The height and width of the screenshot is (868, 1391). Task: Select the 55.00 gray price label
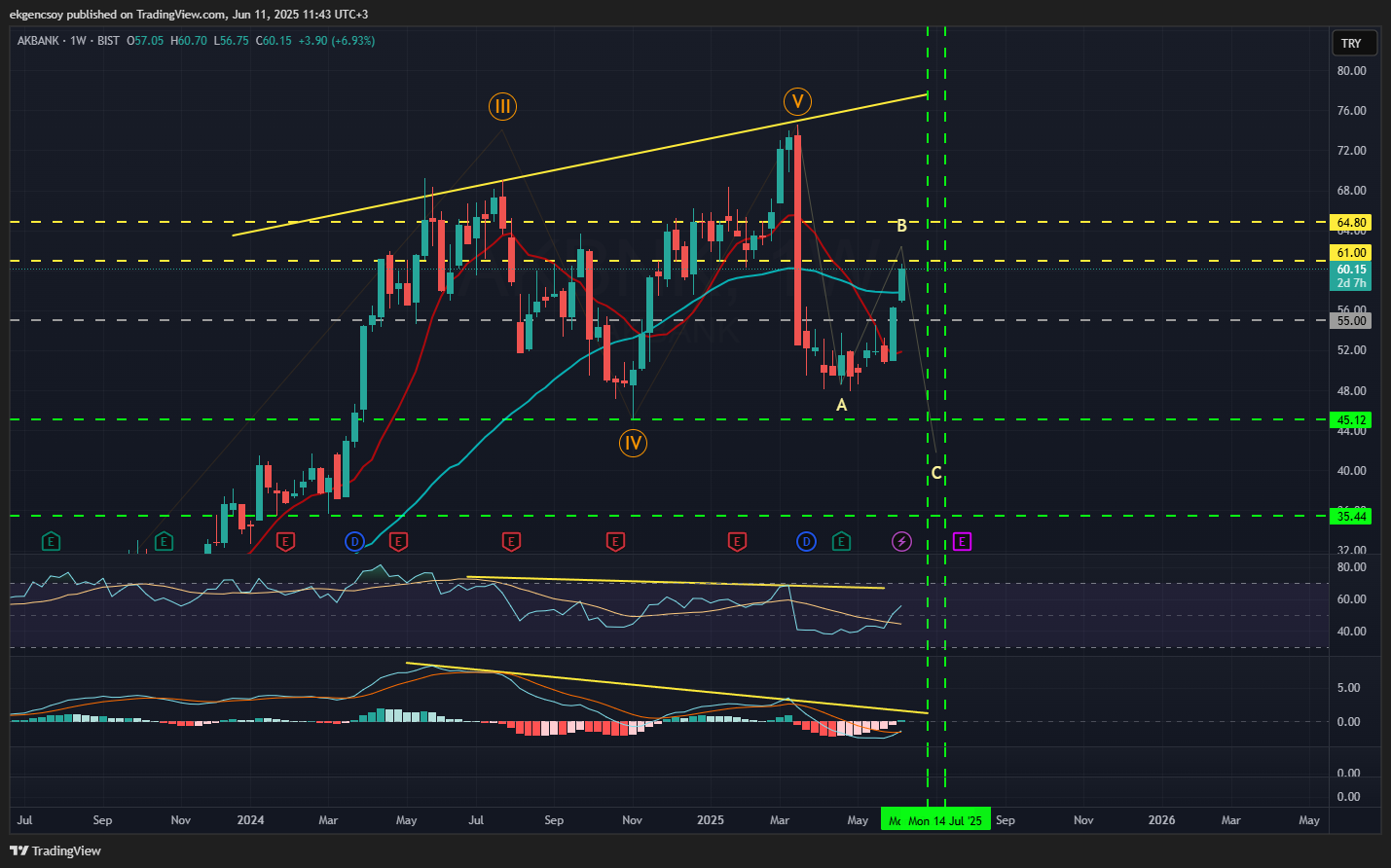(1351, 321)
